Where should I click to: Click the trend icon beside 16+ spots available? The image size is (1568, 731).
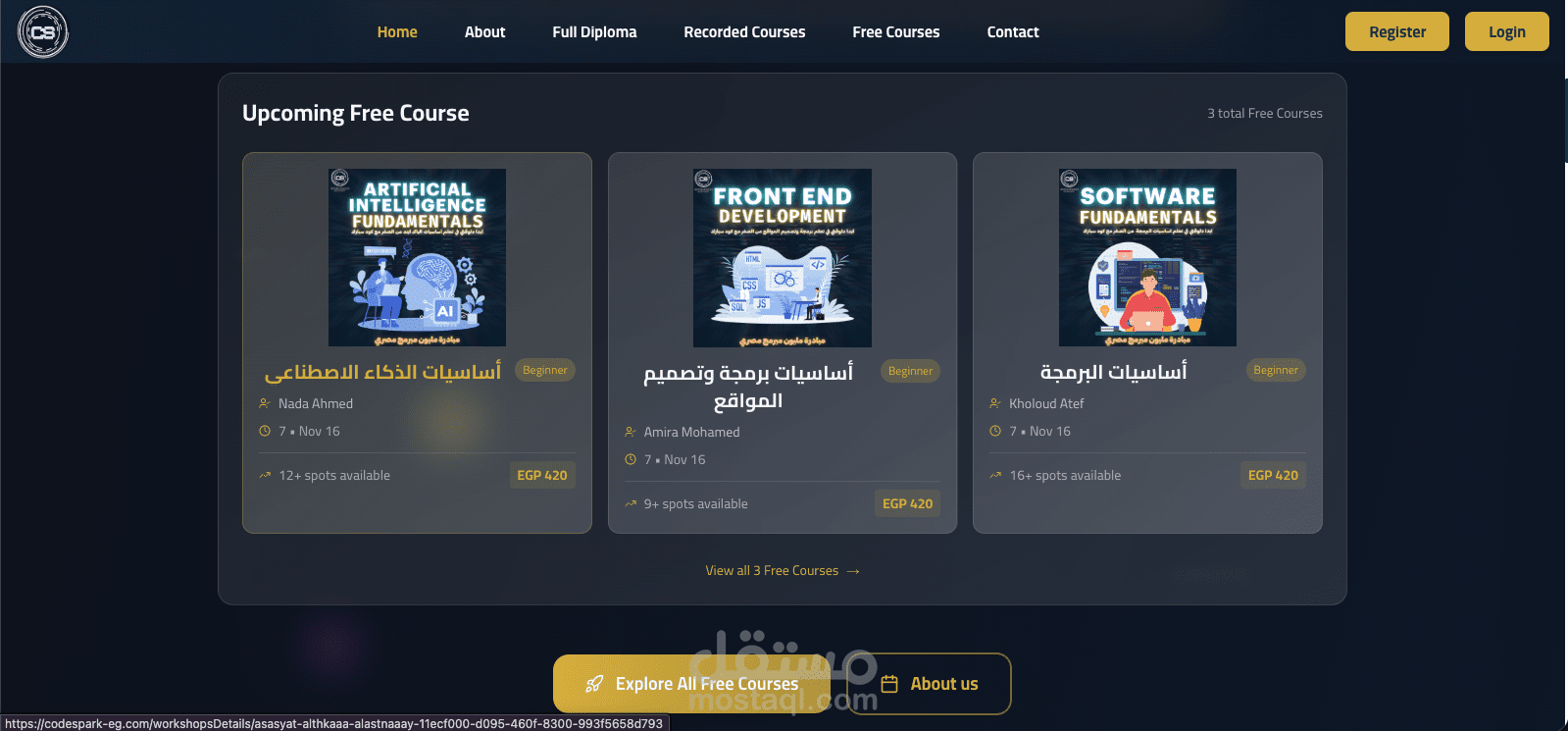(x=995, y=475)
